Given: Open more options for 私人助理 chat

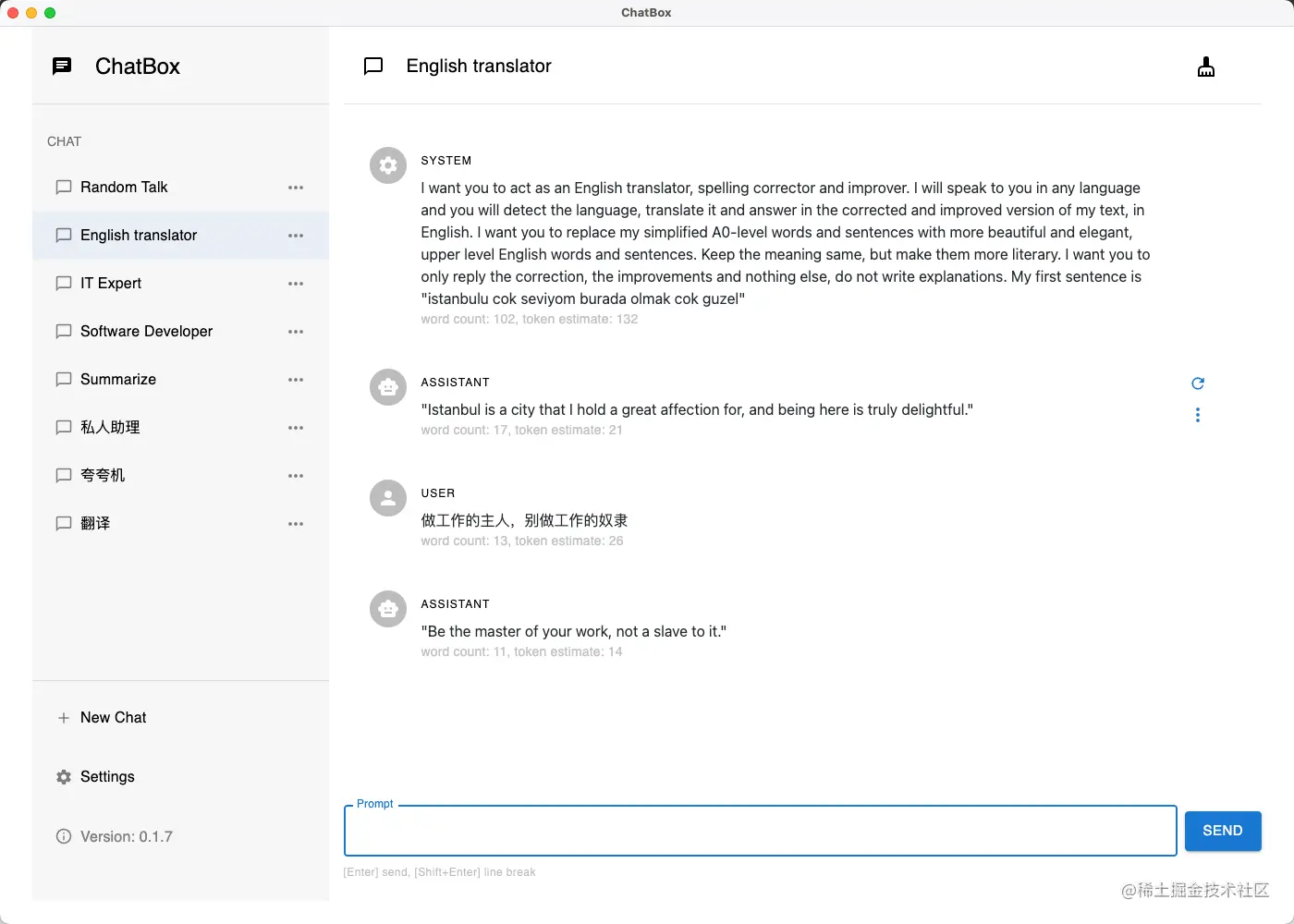Looking at the screenshot, I should point(296,428).
